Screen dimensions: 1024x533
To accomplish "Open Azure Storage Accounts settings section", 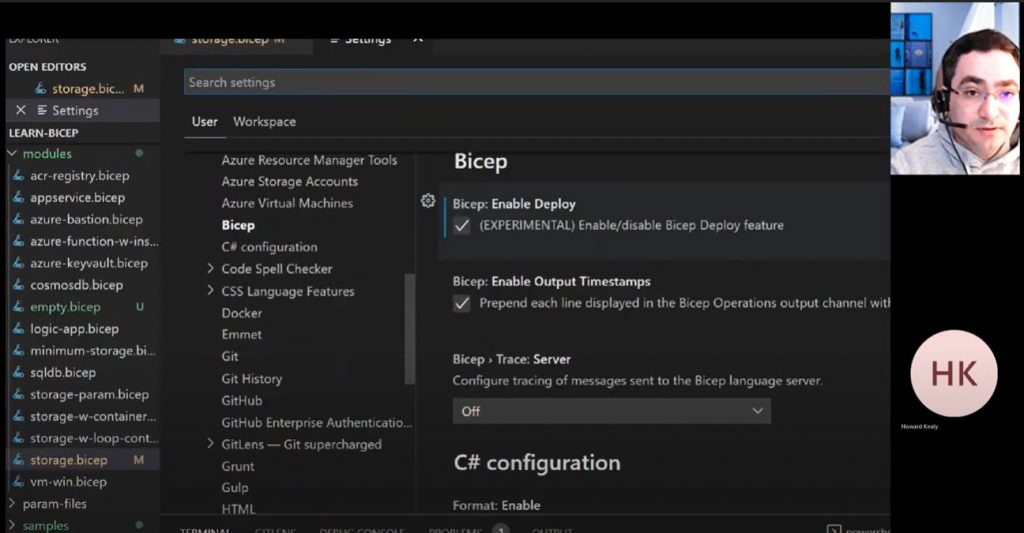I will pyautogui.click(x=289, y=182).
